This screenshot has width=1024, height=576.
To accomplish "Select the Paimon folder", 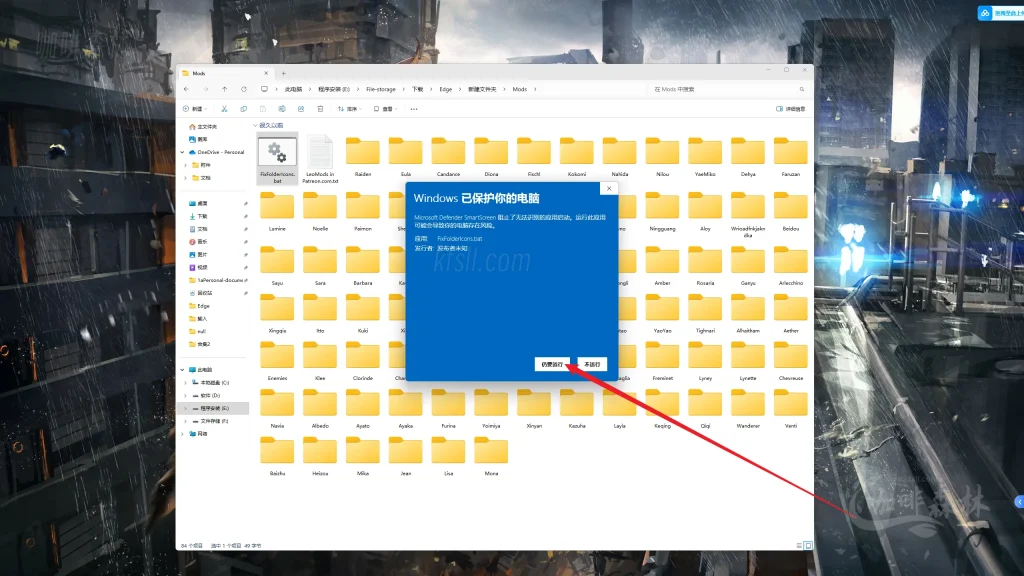I will [362, 211].
